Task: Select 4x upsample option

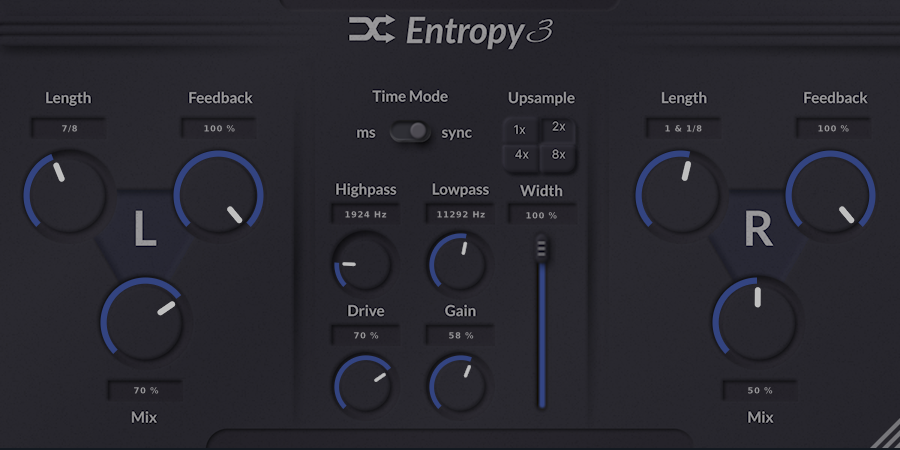Action: 521,155
